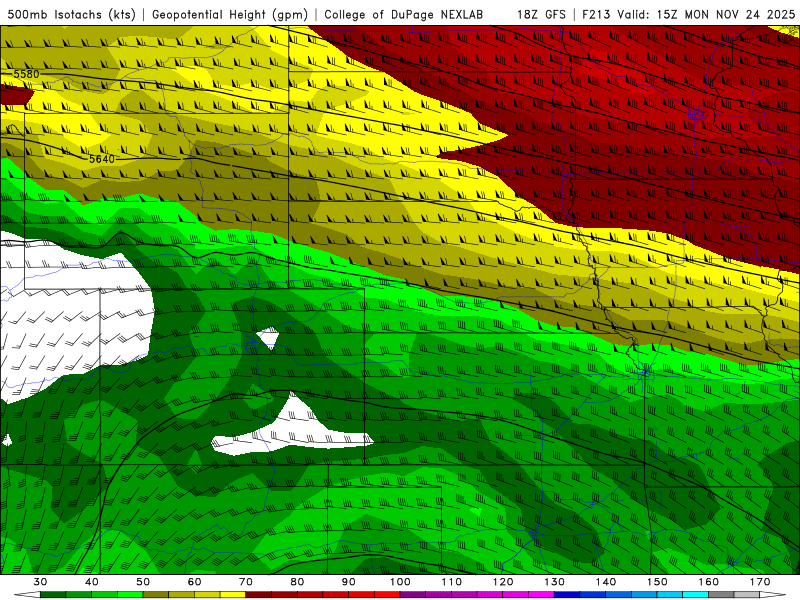The width and height of the screenshot is (800, 600).
Task: Click the 150 knots color bar label
Action: pyautogui.click(x=657, y=582)
